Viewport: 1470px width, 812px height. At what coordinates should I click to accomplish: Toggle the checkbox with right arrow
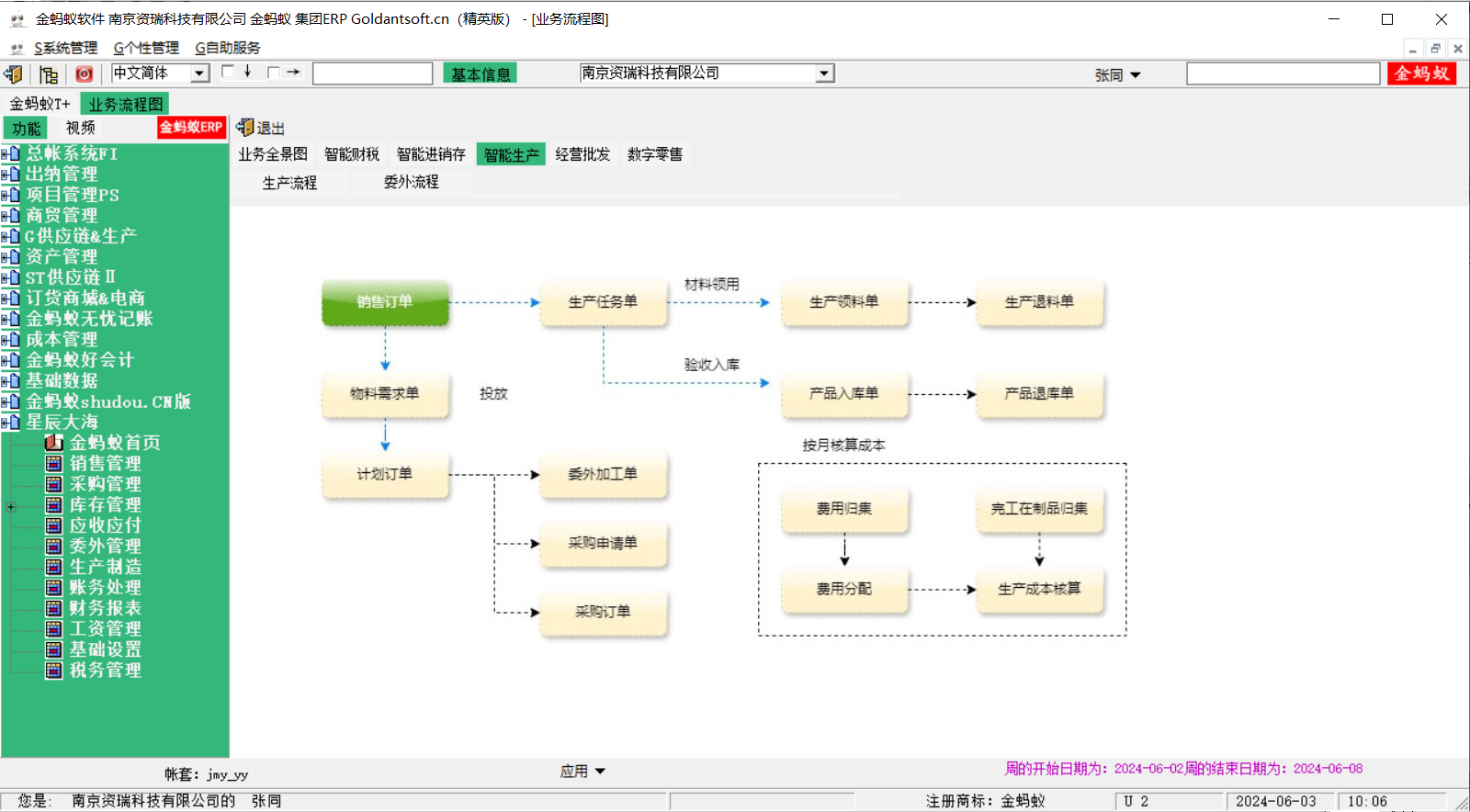coord(273,72)
